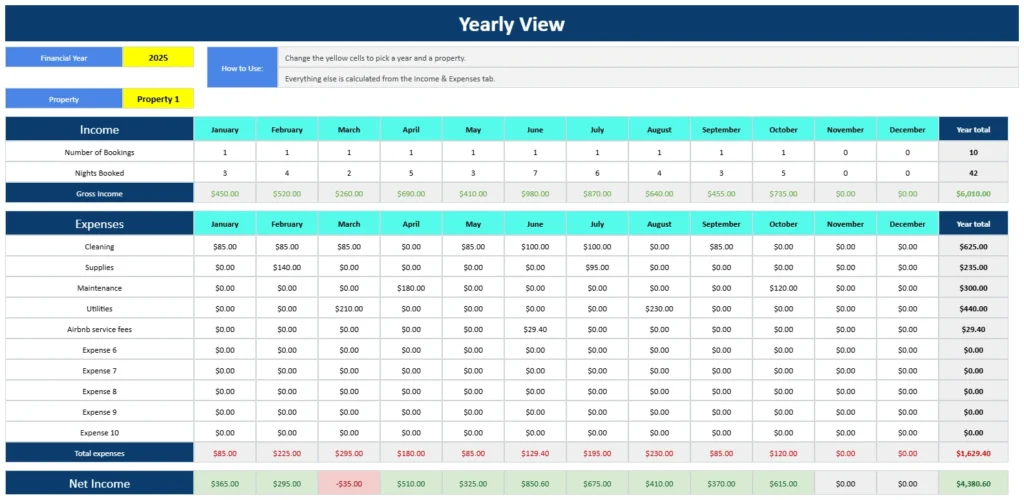The height and width of the screenshot is (500, 1024).
Task: Select the $140.00 February supplies cell
Action: pos(287,267)
